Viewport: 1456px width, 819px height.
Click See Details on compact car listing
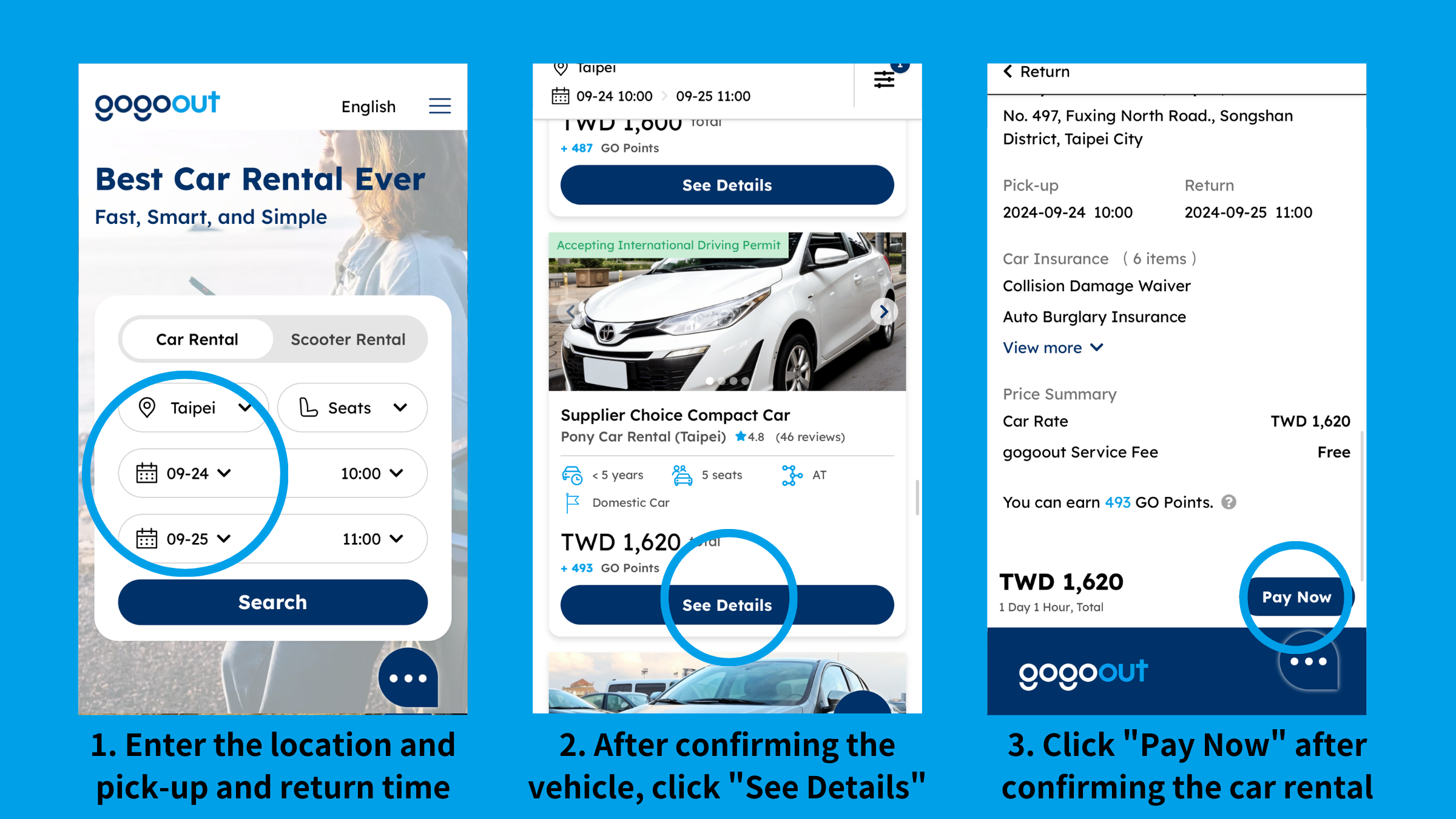(x=727, y=604)
